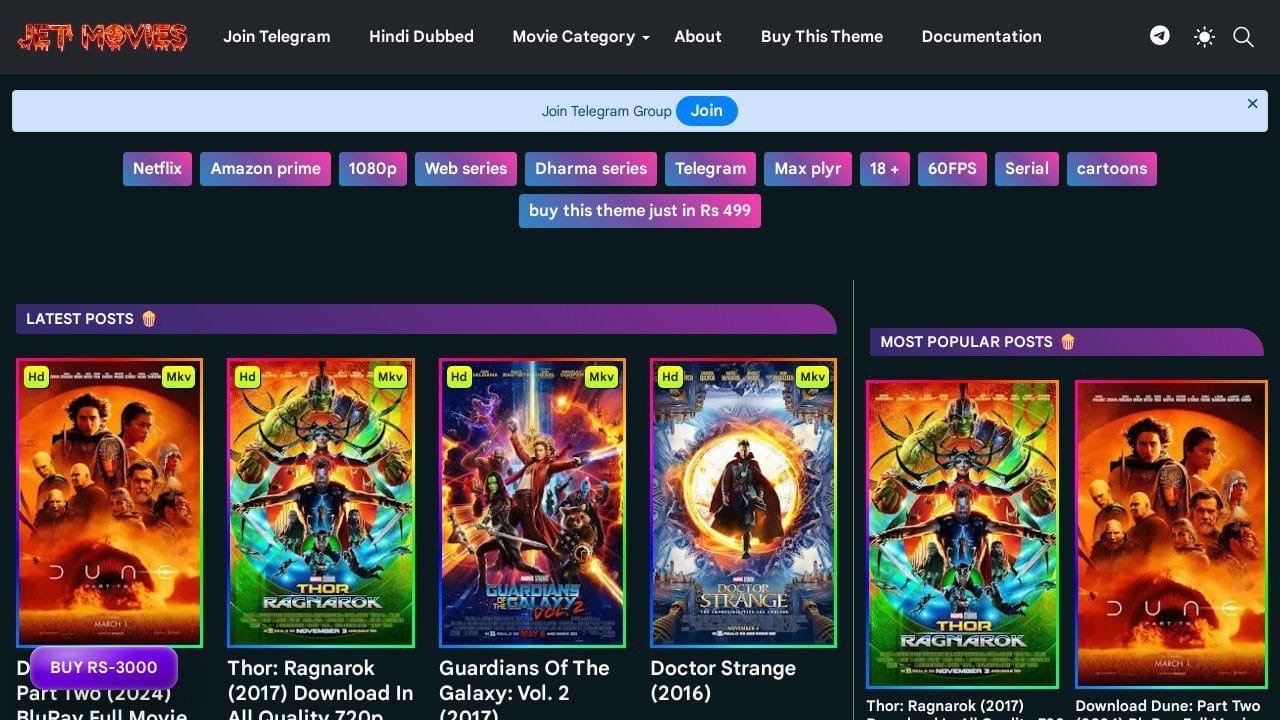
Task: Select Hindi Dubbed in the navigation
Action: [x=421, y=36]
